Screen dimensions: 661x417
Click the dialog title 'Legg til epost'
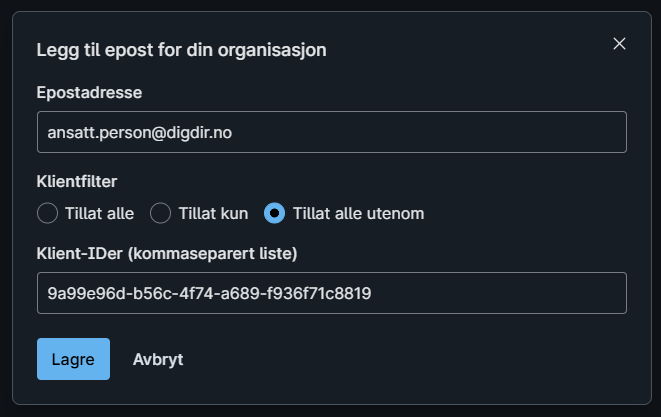coord(180,49)
